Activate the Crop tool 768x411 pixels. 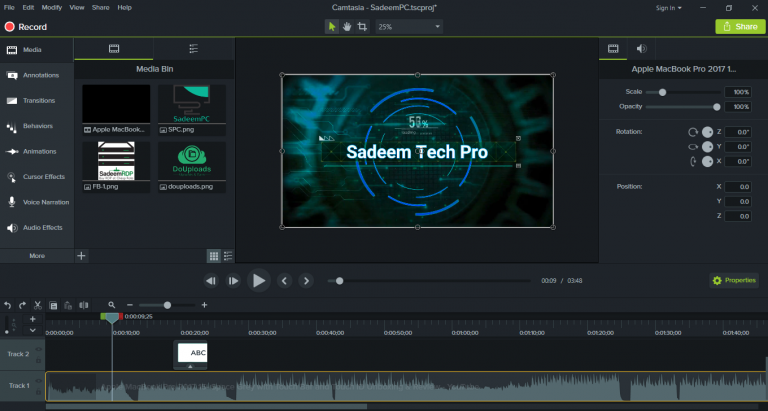pos(362,26)
